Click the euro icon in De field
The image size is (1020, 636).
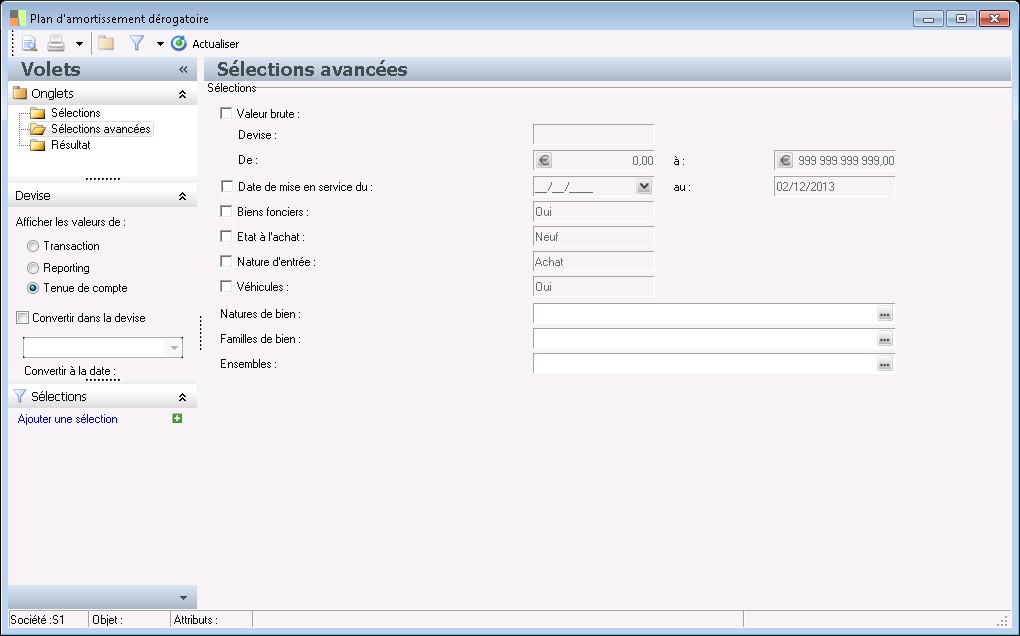(x=544, y=160)
